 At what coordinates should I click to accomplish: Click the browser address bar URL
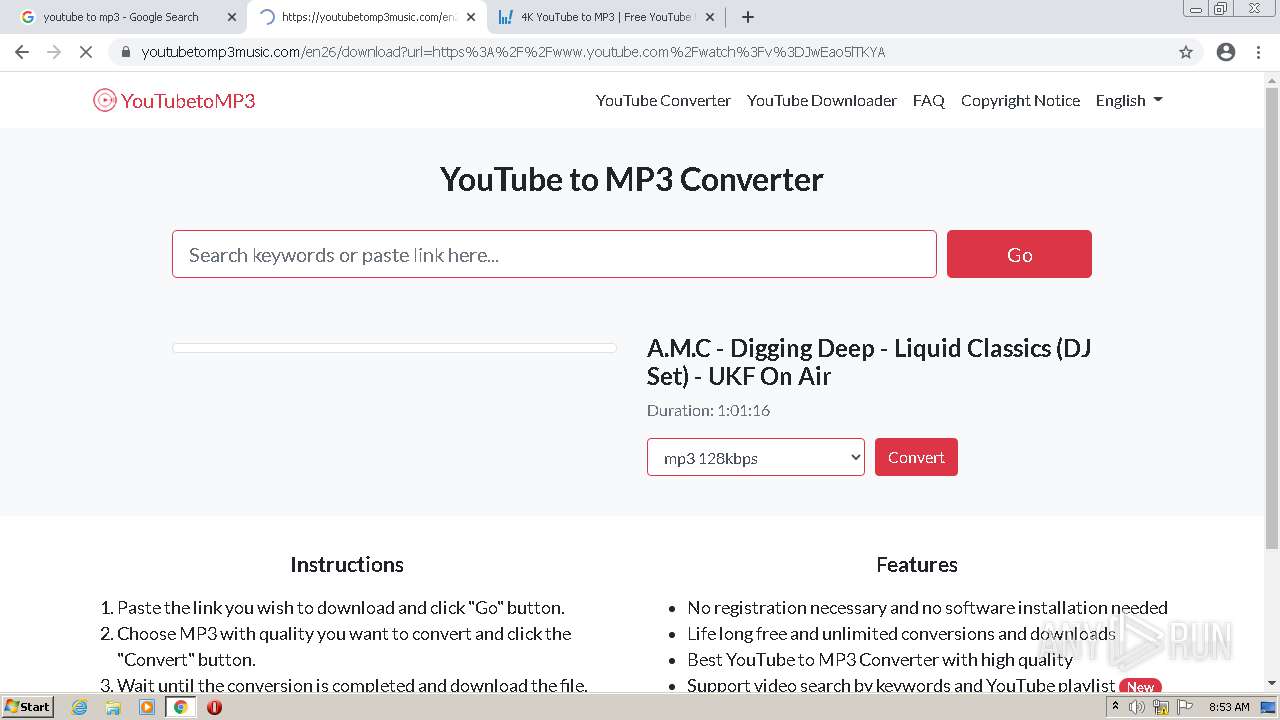[513, 52]
